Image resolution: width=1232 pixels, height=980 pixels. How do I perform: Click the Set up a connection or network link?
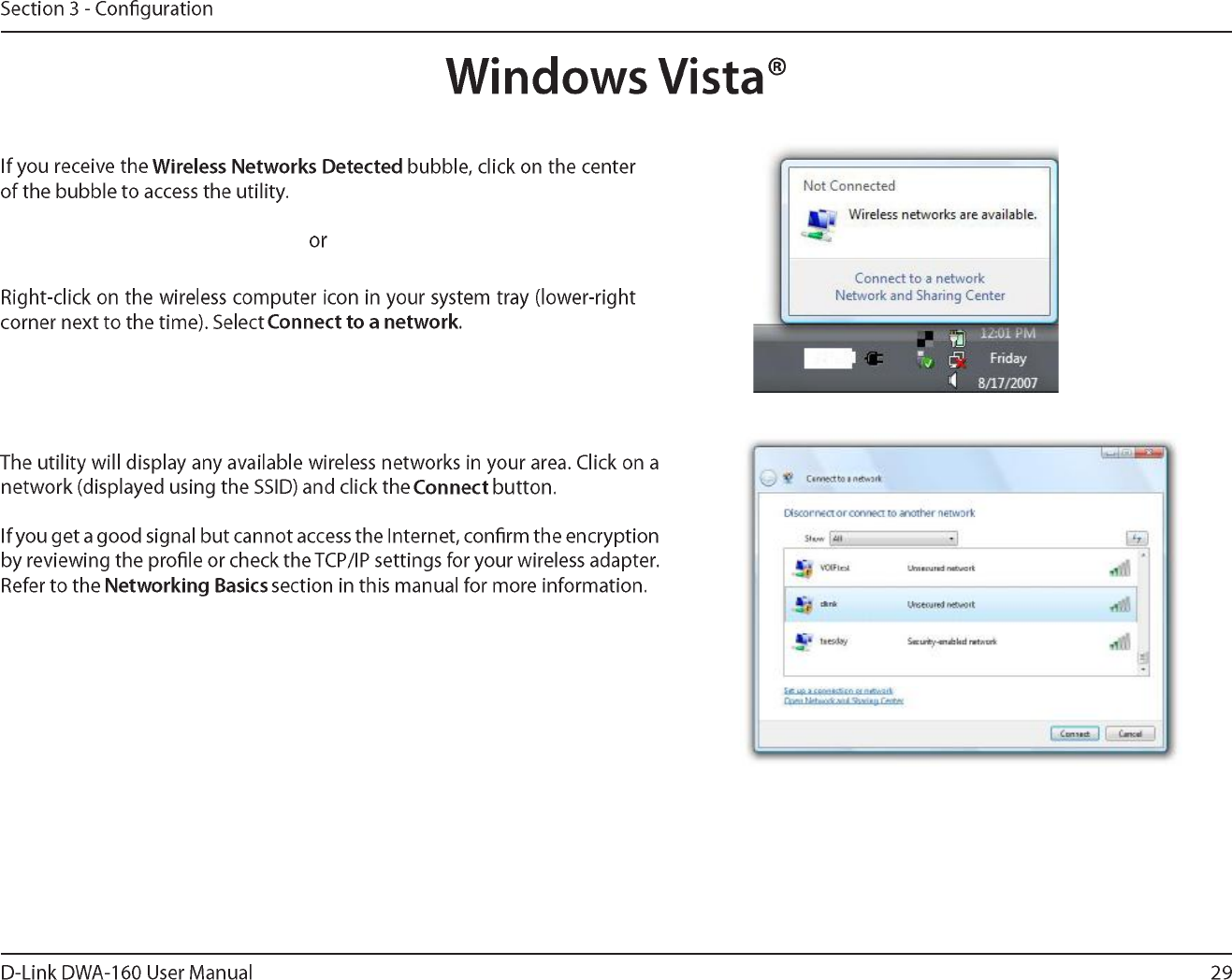tap(838, 691)
